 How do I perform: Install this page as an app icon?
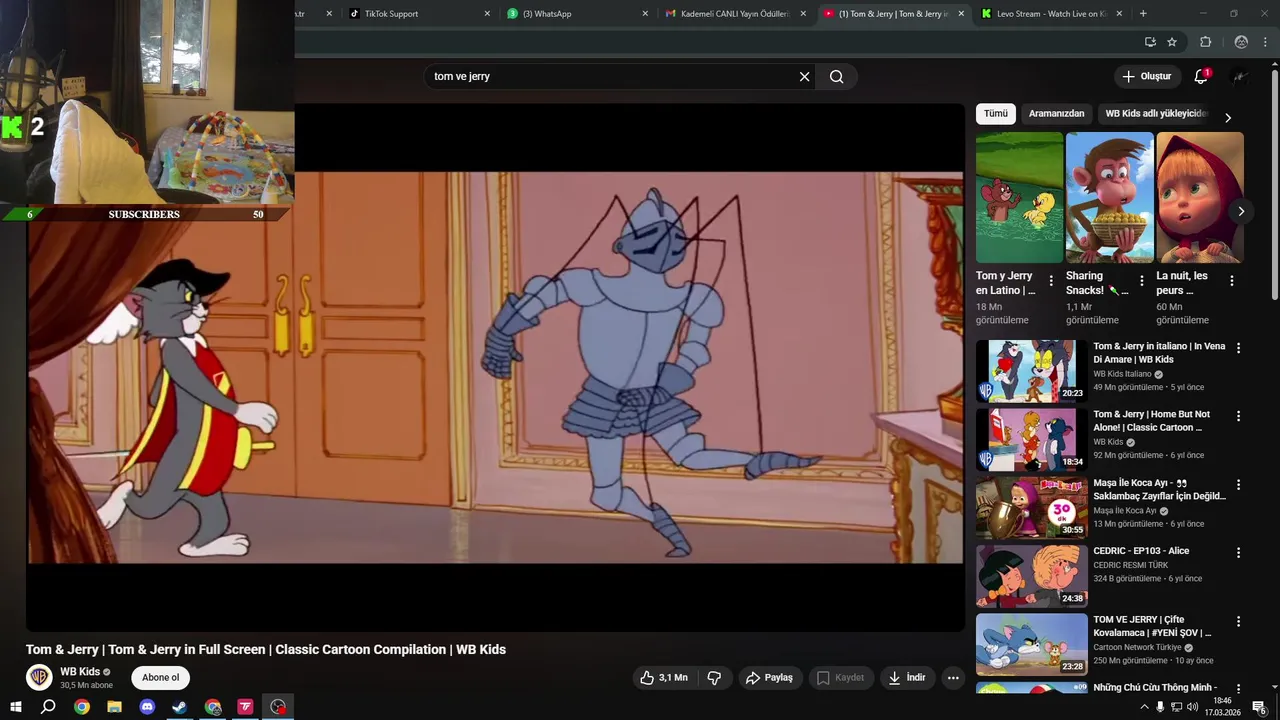pyautogui.click(x=1150, y=42)
